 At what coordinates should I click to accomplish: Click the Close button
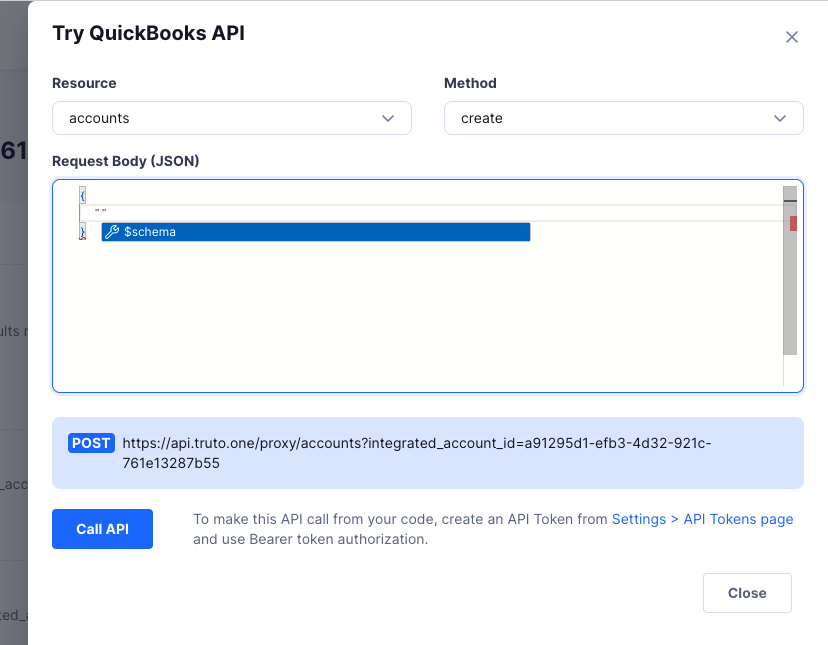[x=747, y=593]
